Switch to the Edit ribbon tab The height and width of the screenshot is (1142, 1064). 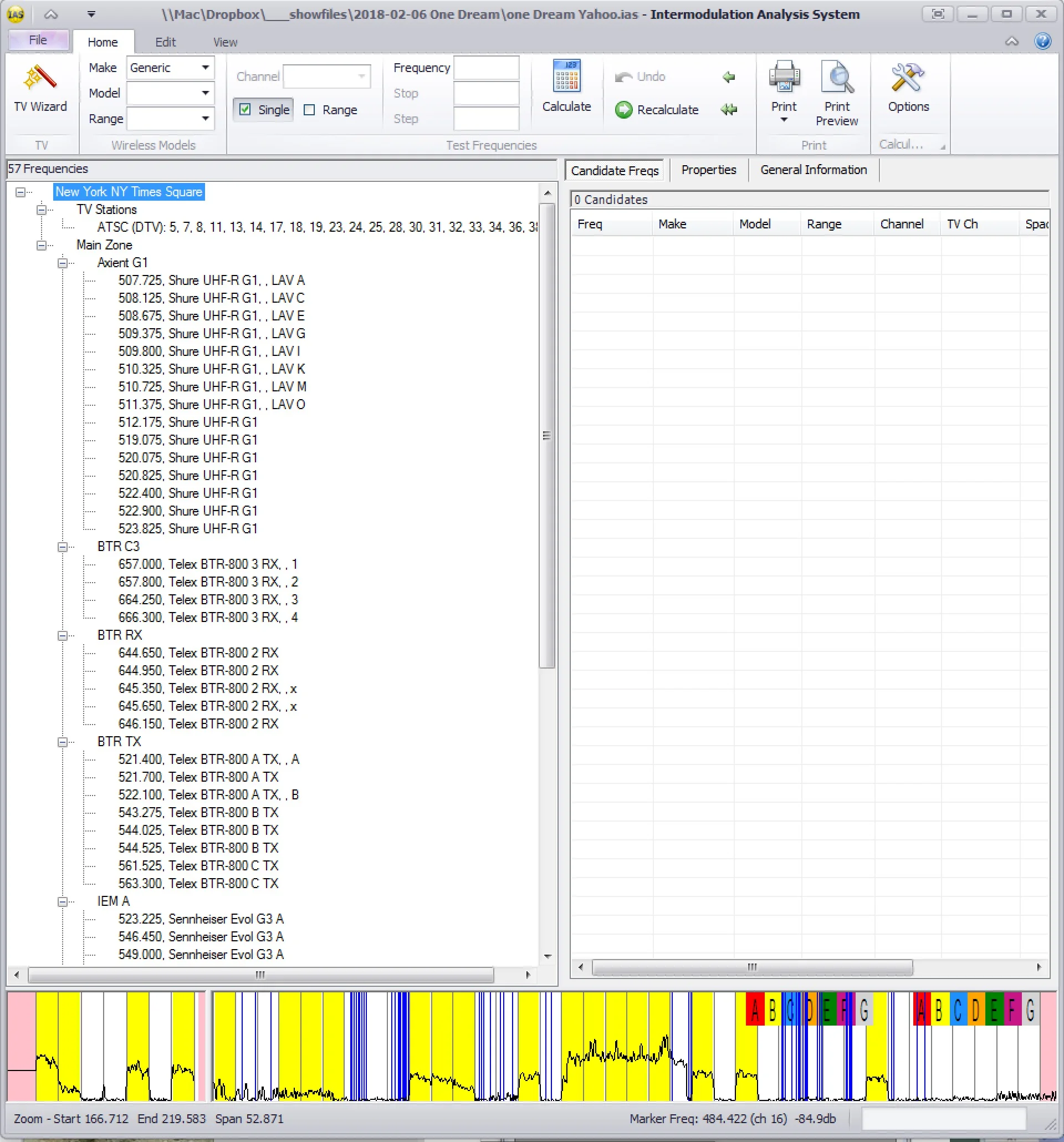pyautogui.click(x=165, y=42)
